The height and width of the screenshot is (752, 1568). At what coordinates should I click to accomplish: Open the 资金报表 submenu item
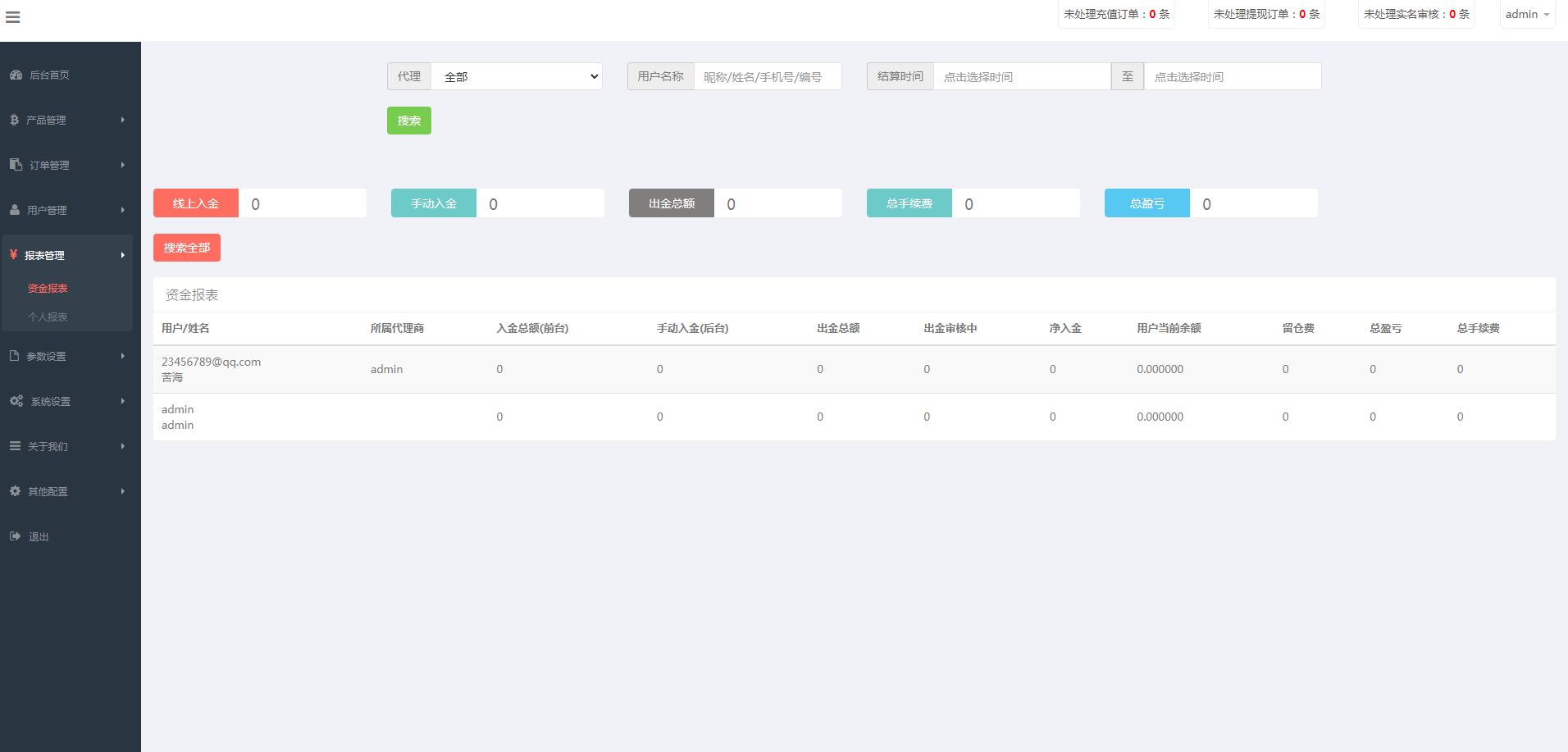(x=48, y=289)
